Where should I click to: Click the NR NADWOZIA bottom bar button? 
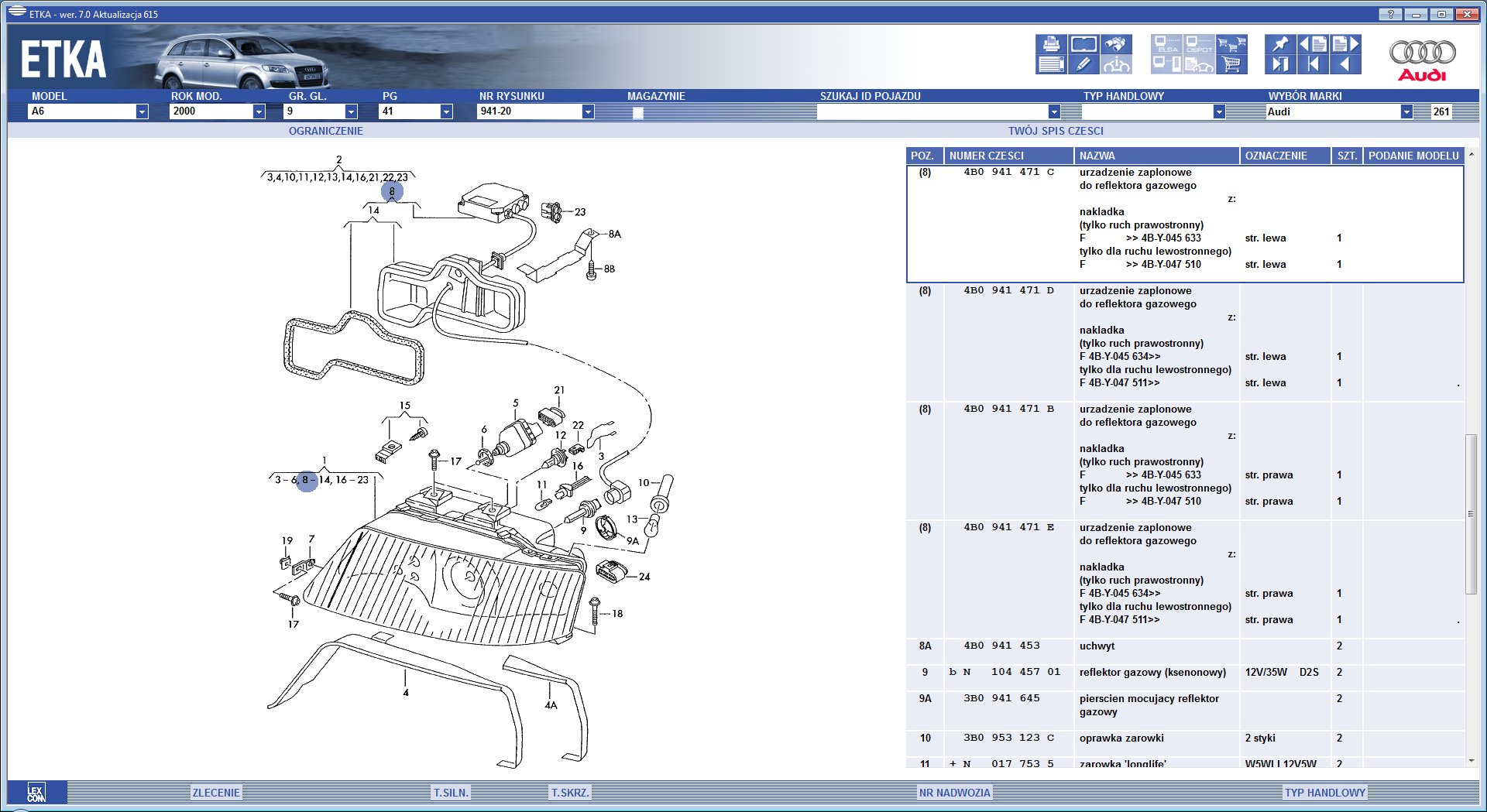click(955, 793)
